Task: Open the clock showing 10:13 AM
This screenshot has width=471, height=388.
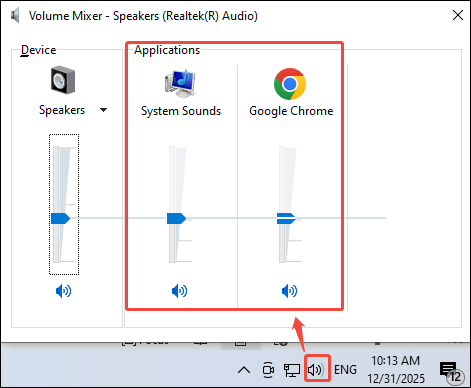Action: coord(396,369)
